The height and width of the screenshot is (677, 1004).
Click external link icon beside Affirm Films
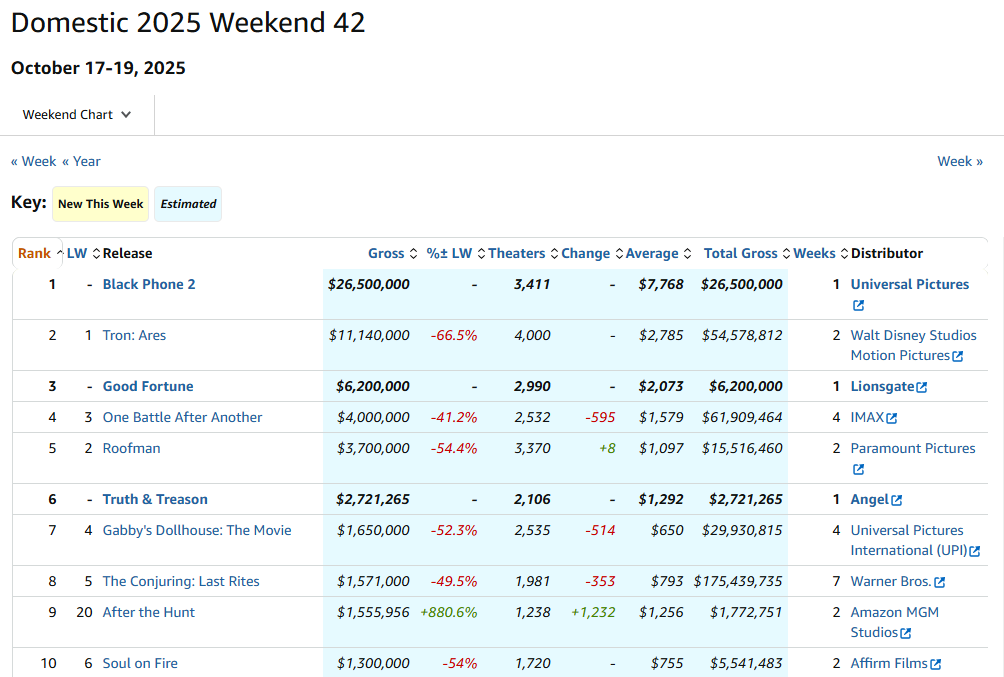coord(935,664)
